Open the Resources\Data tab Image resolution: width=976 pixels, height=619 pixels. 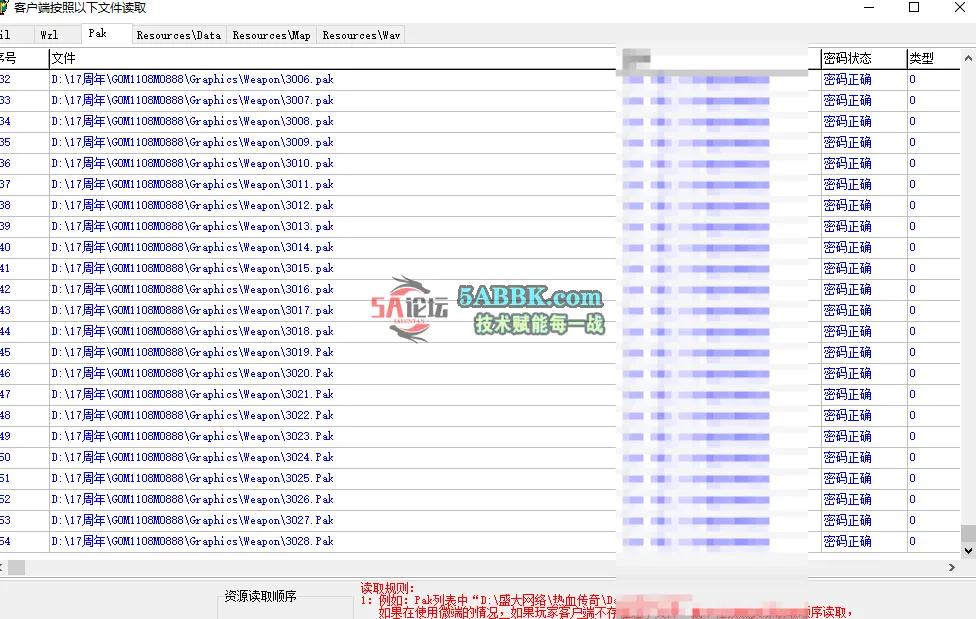179,35
